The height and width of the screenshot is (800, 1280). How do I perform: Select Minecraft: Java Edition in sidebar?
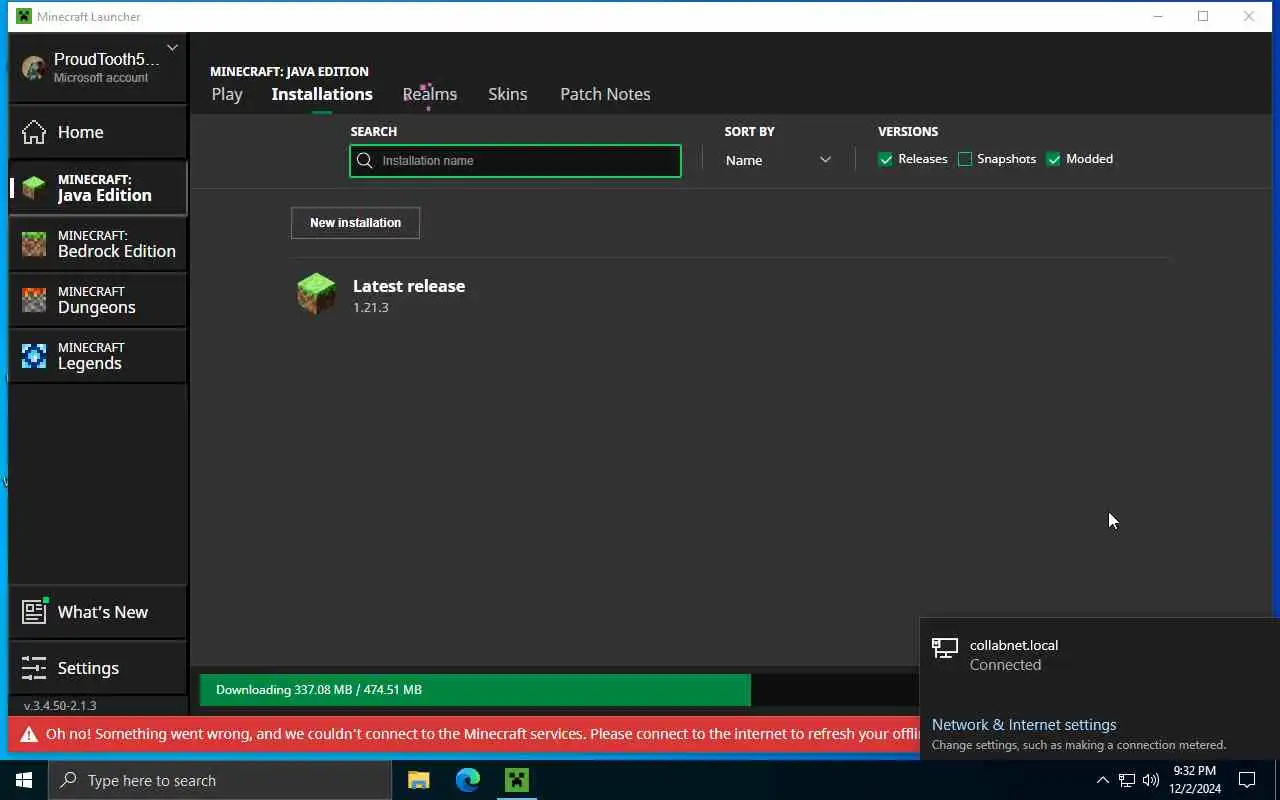97,188
